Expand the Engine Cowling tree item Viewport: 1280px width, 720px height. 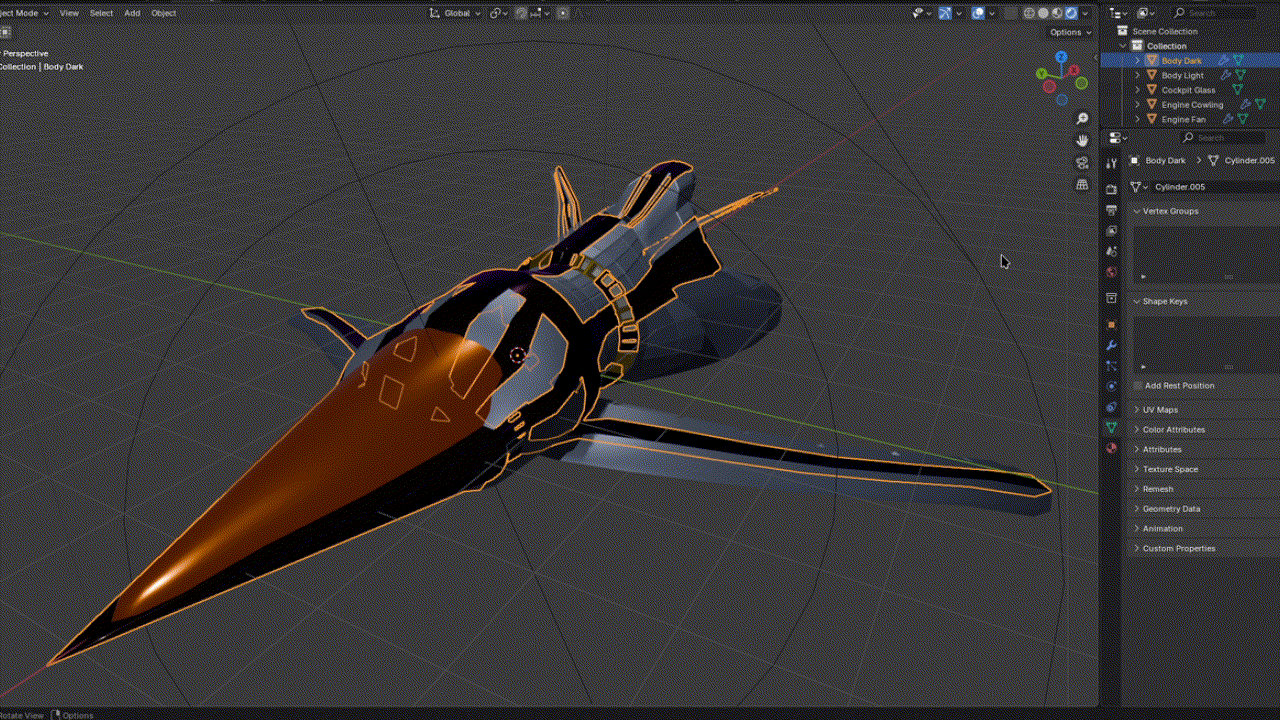(x=1137, y=105)
